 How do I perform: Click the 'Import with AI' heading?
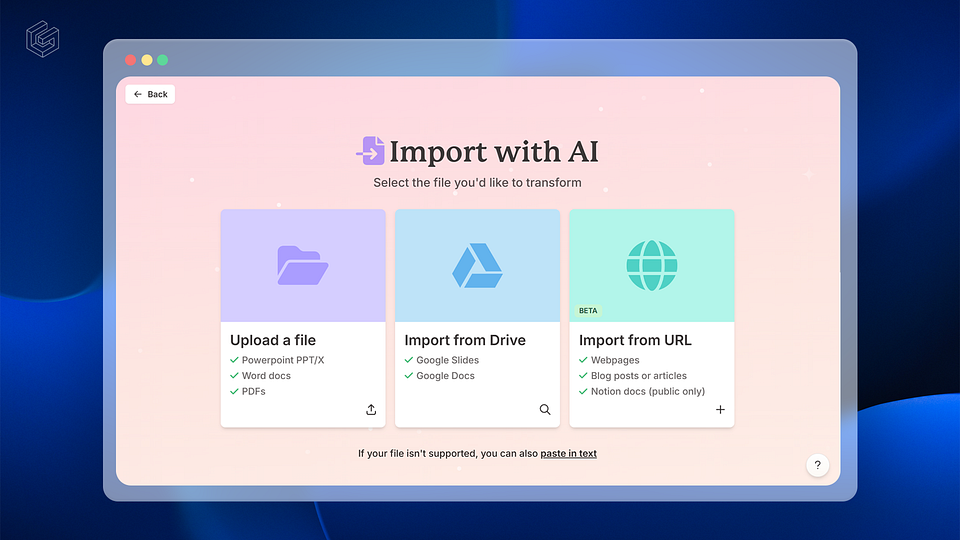493,152
